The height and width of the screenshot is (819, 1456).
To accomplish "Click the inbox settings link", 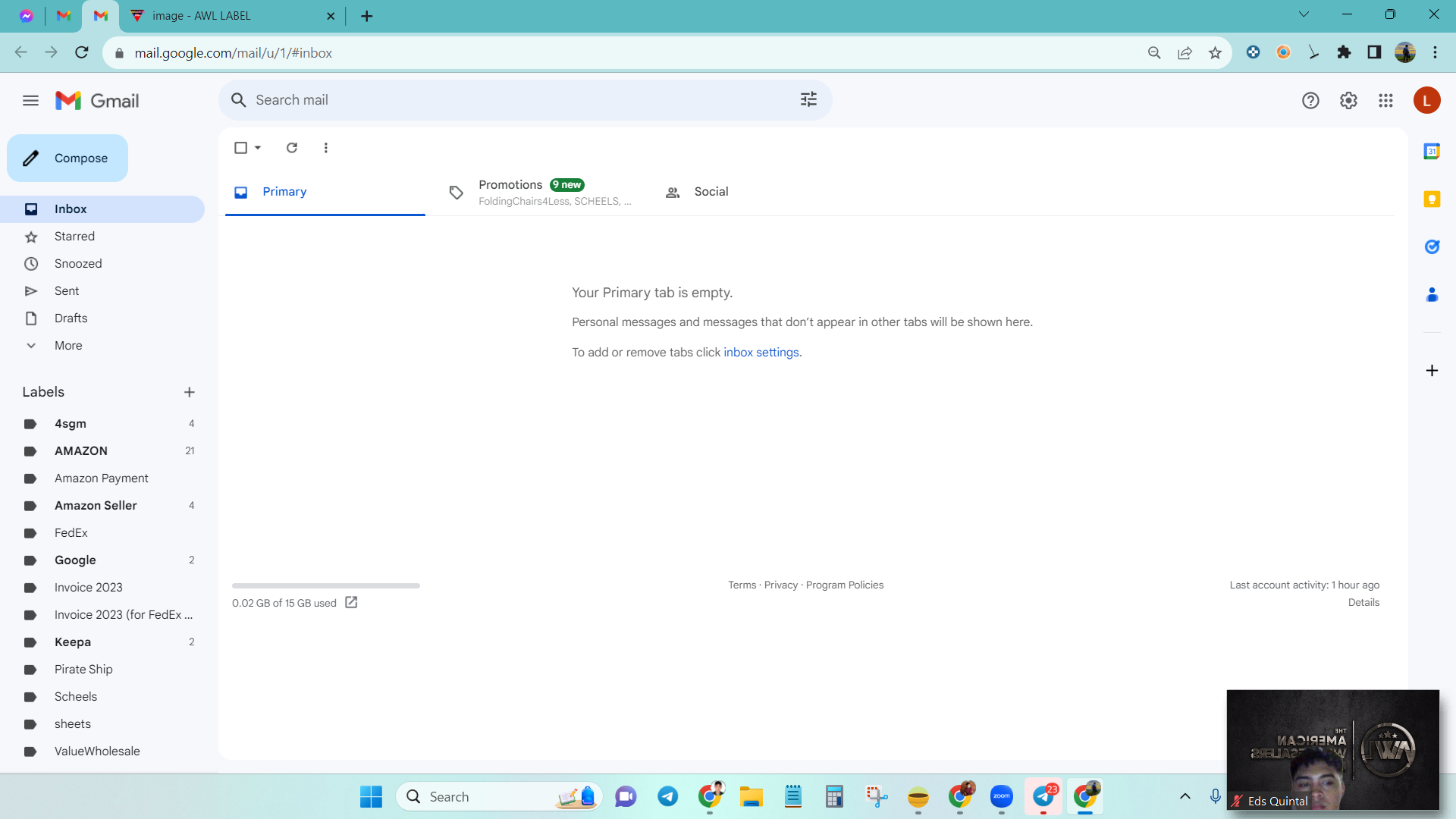I will coord(761,353).
